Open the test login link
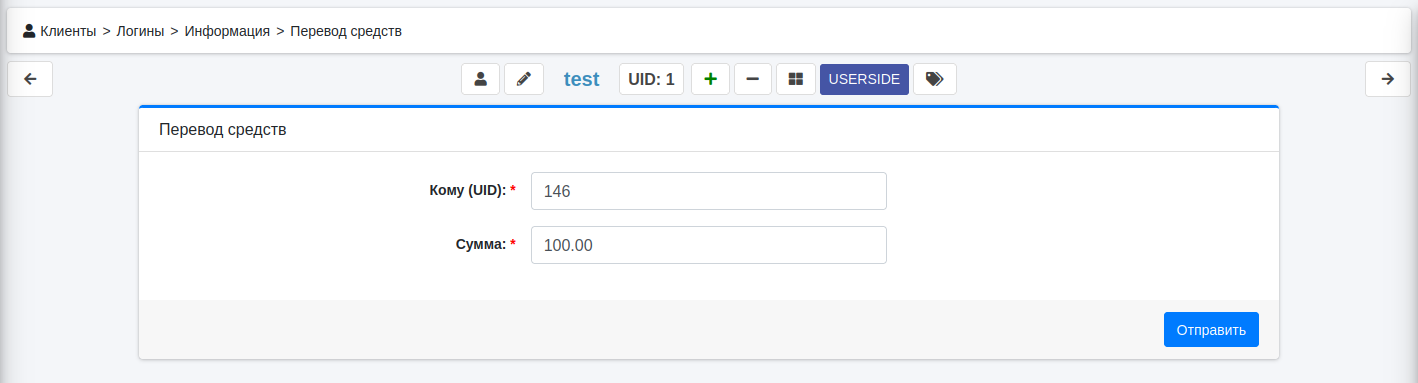The height and width of the screenshot is (383, 1418). 581,79
